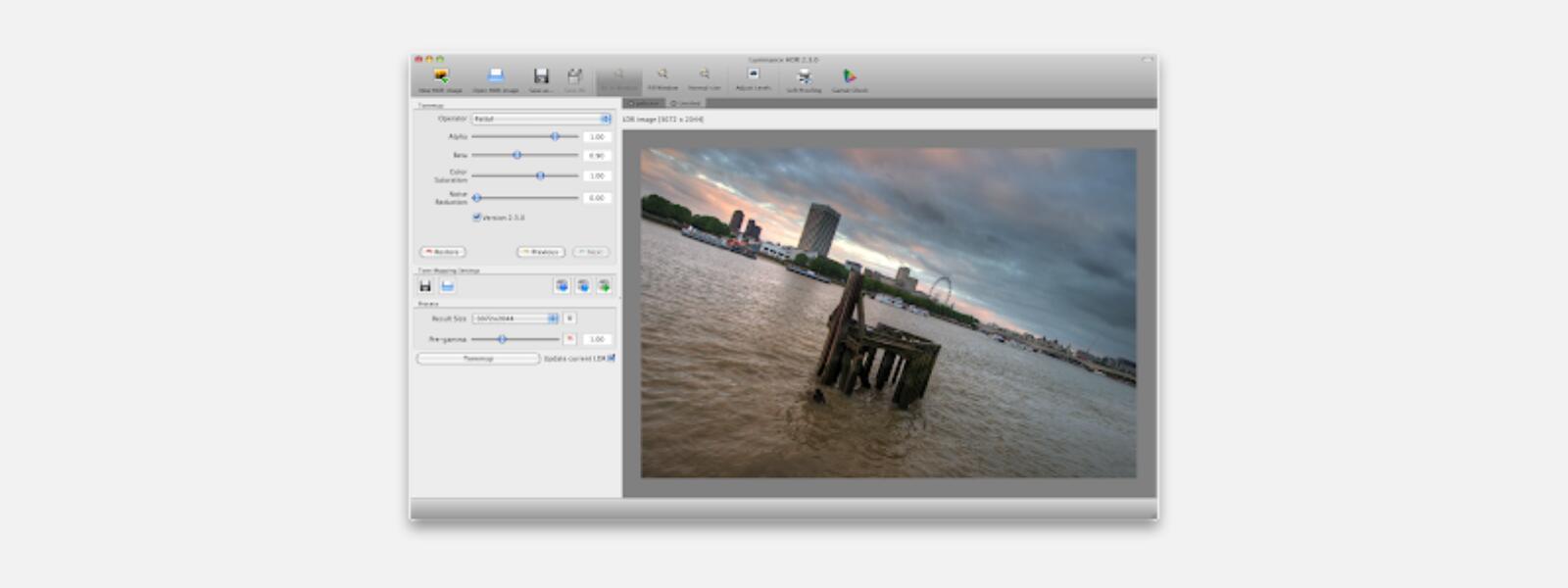Click the Beta slider handle
This screenshot has height=588, width=1568.
click(x=517, y=155)
